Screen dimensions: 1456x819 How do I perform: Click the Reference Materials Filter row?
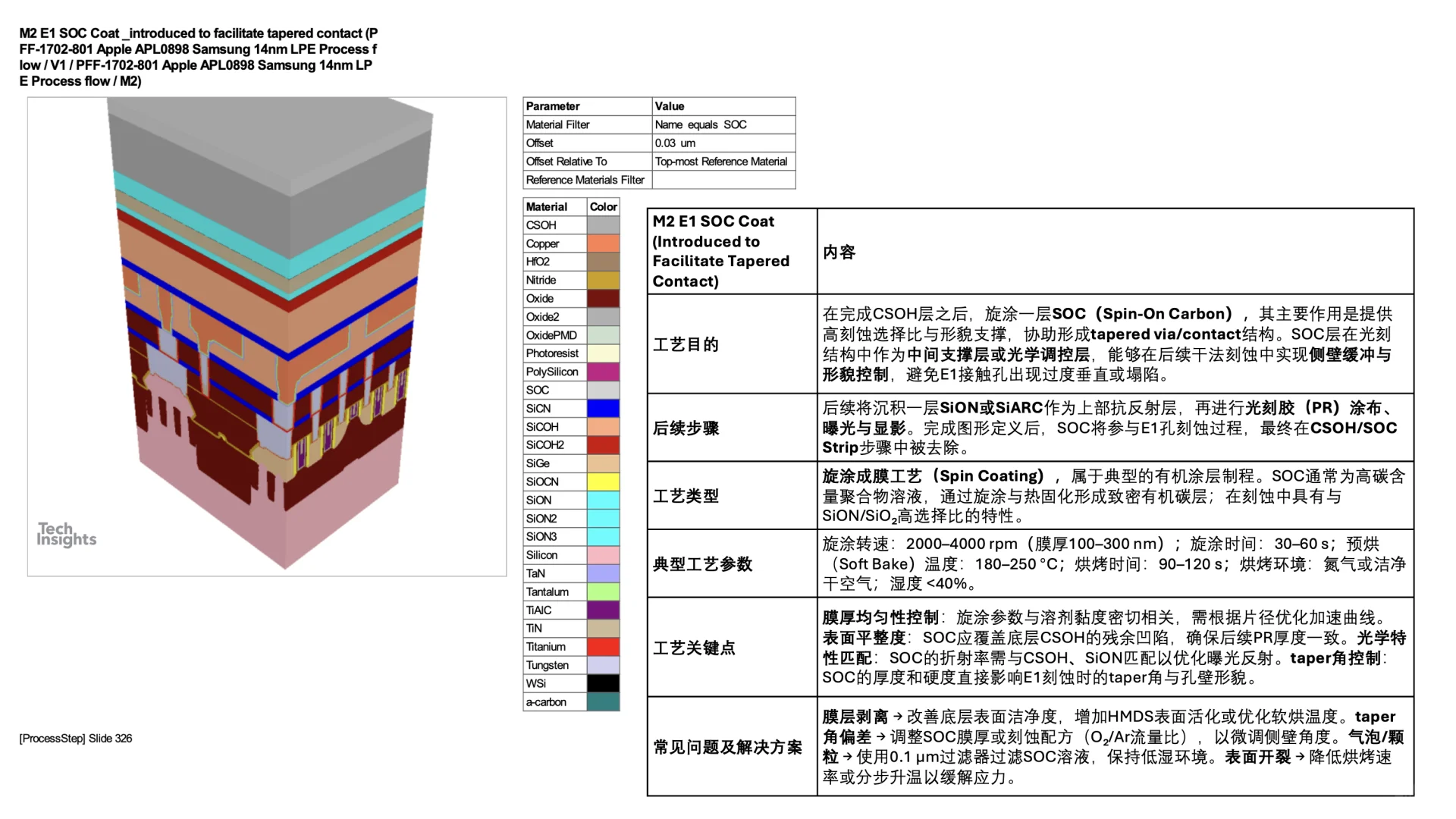point(587,180)
